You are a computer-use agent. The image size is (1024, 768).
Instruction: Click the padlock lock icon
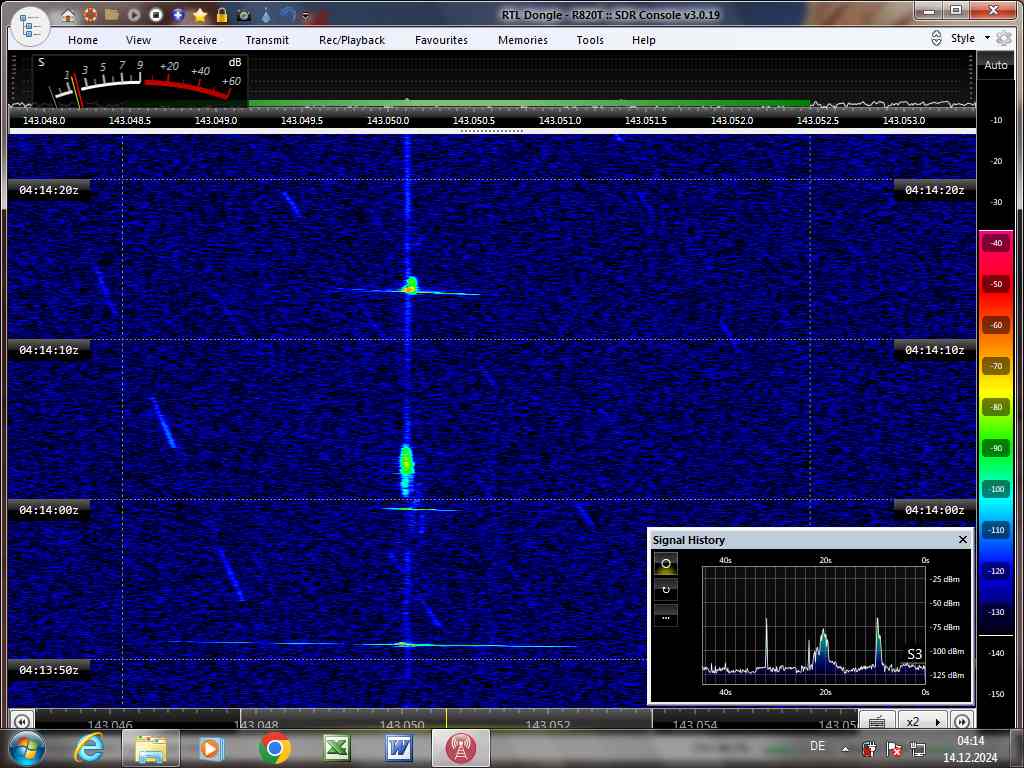222,14
